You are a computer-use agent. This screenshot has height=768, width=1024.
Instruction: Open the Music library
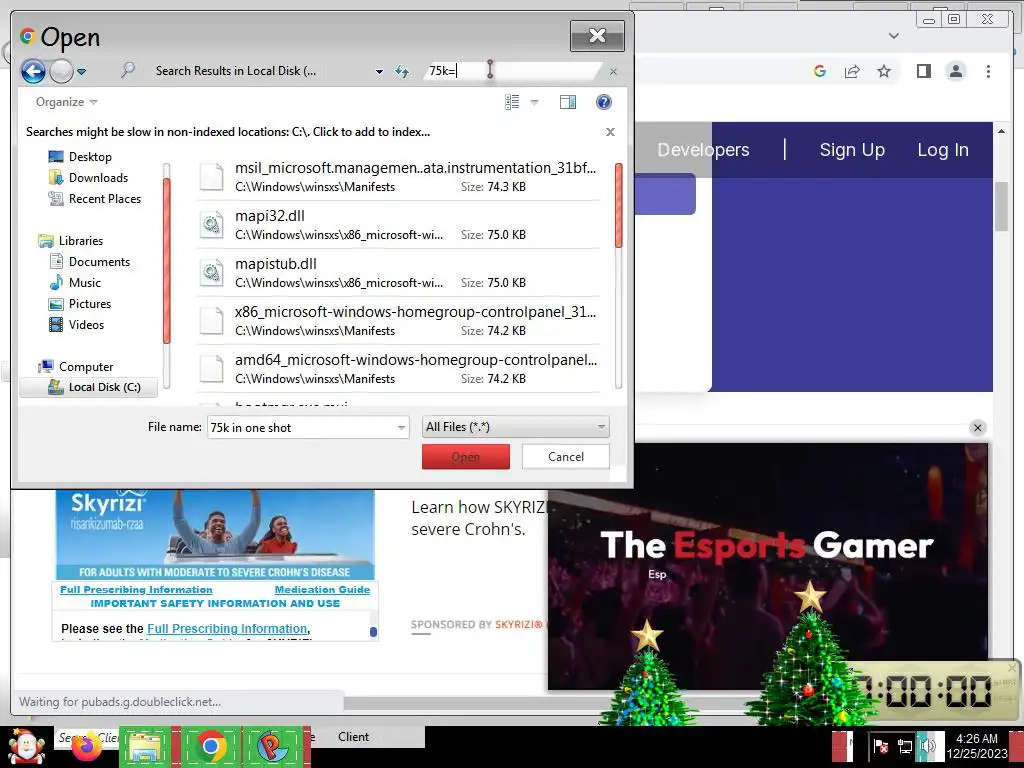point(84,283)
